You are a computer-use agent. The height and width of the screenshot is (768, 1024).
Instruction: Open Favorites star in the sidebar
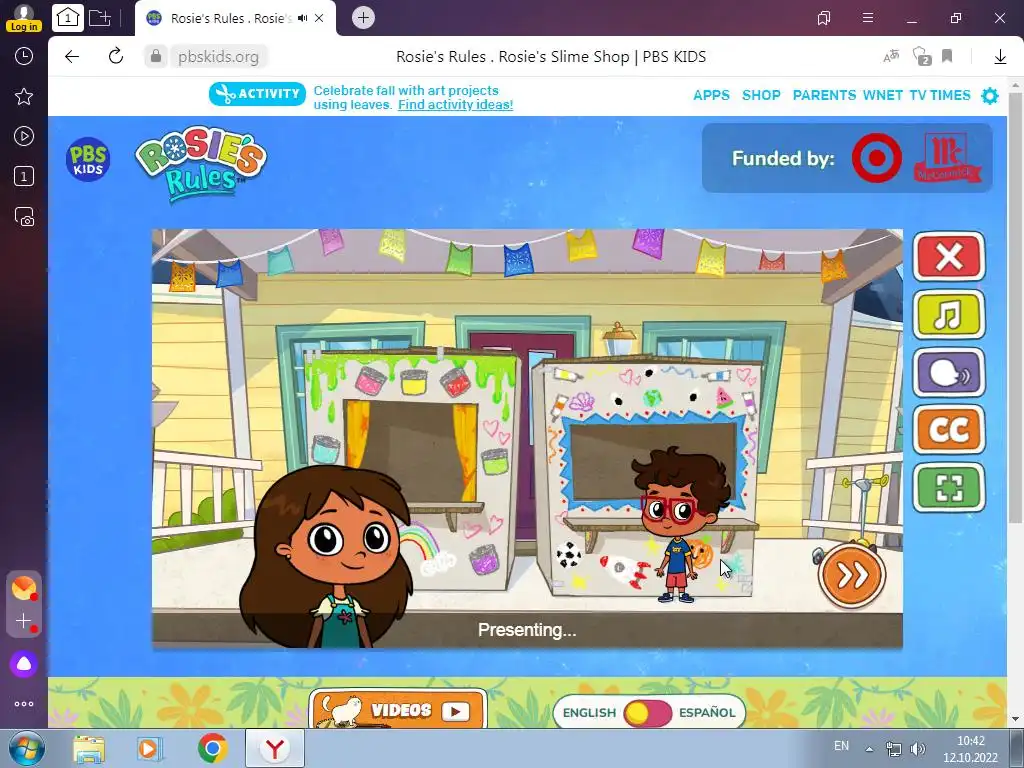(x=24, y=97)
